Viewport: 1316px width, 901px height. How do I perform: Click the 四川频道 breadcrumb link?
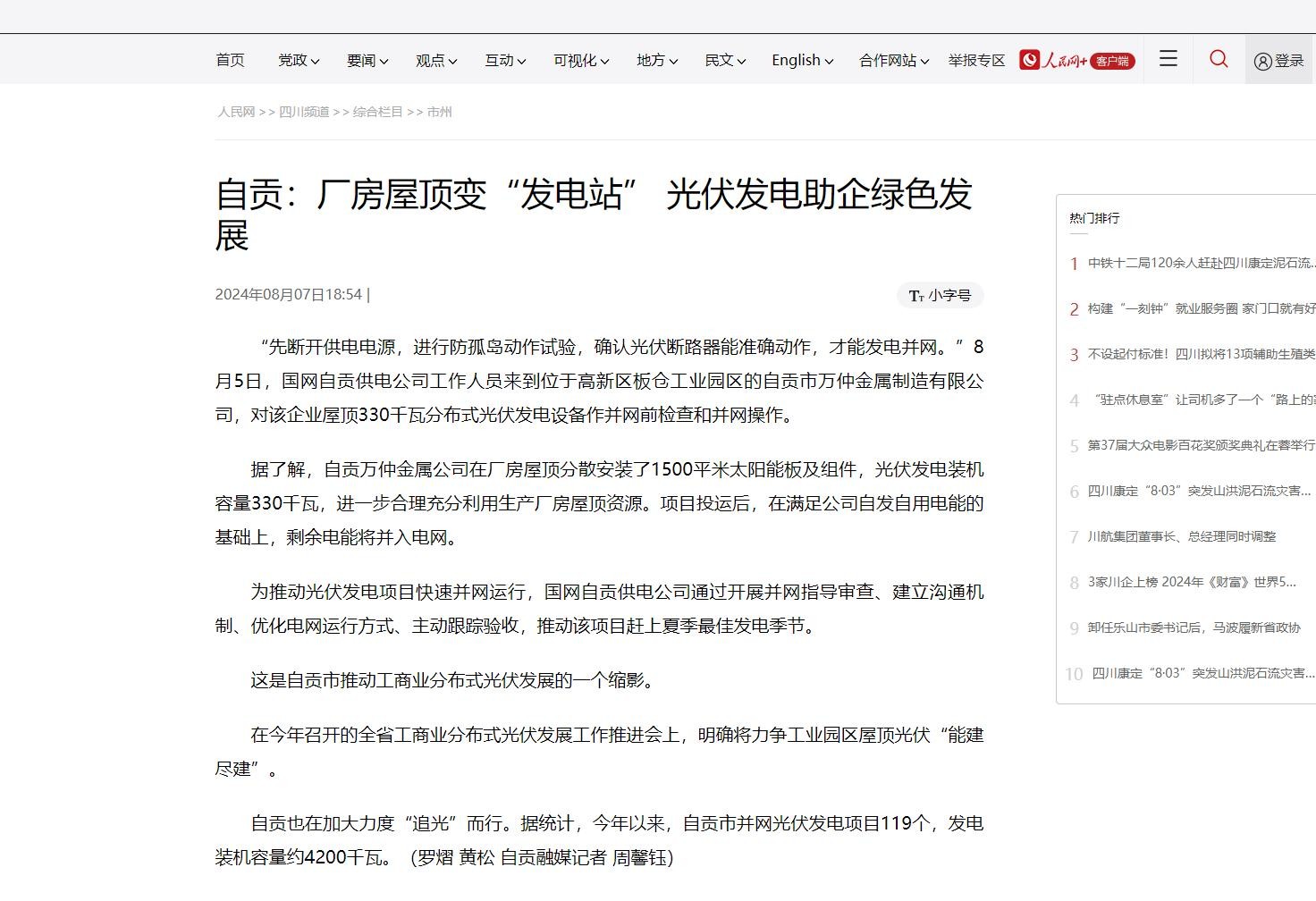(304, 112)
